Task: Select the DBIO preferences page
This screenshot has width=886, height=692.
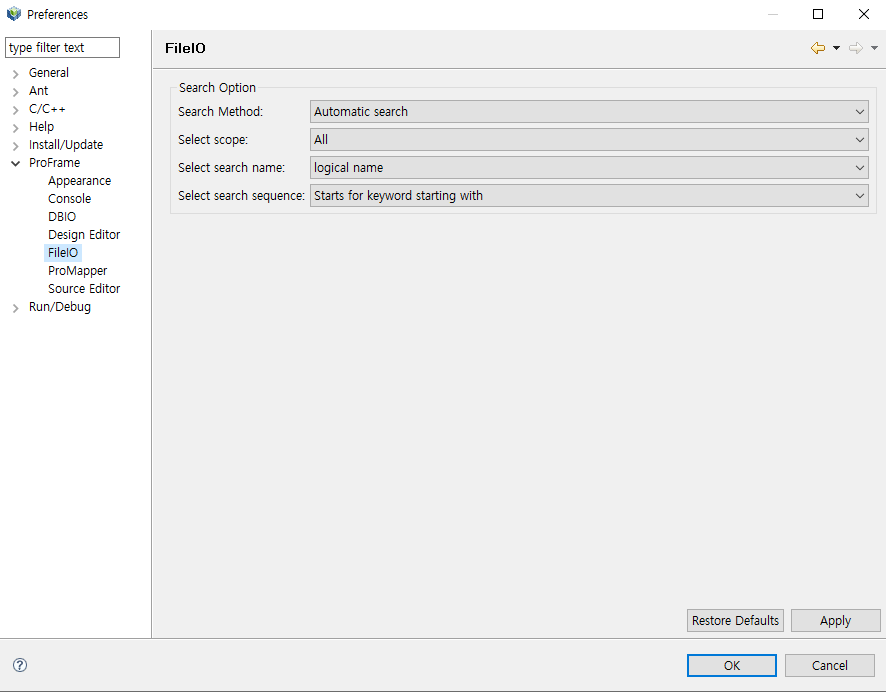Action: [62, 217]
